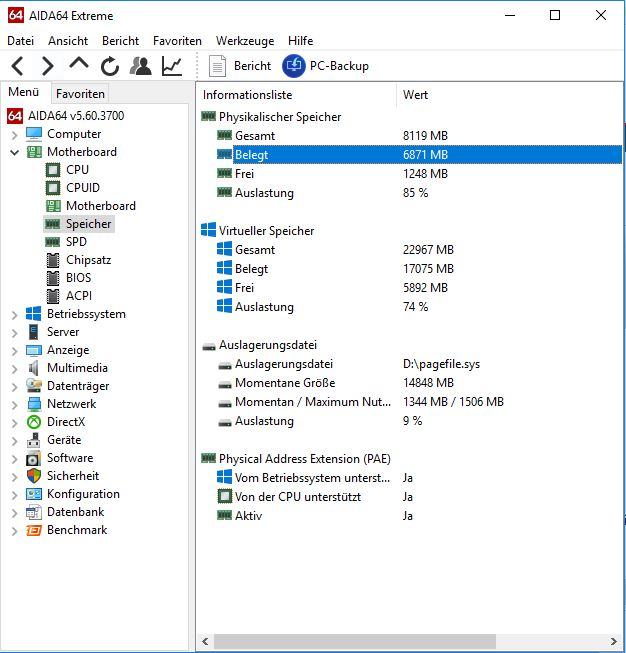Click the ACPI chip icon

[x=53, y=296]
